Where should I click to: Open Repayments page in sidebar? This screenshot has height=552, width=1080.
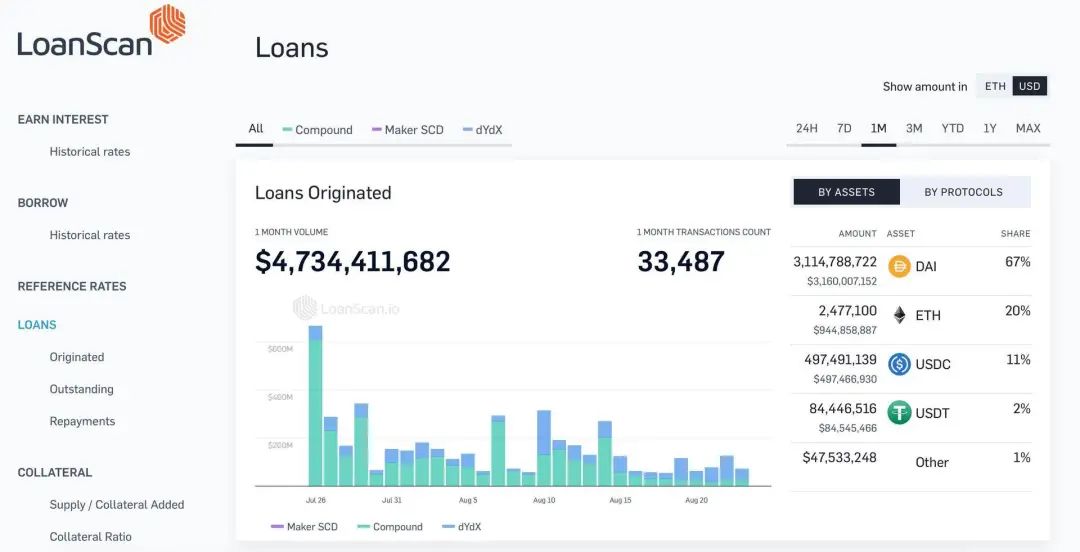pos(82,421)
